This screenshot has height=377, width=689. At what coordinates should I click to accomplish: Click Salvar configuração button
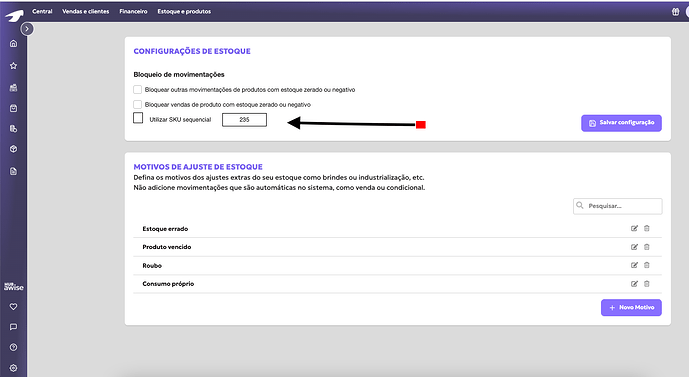[621, 123]
